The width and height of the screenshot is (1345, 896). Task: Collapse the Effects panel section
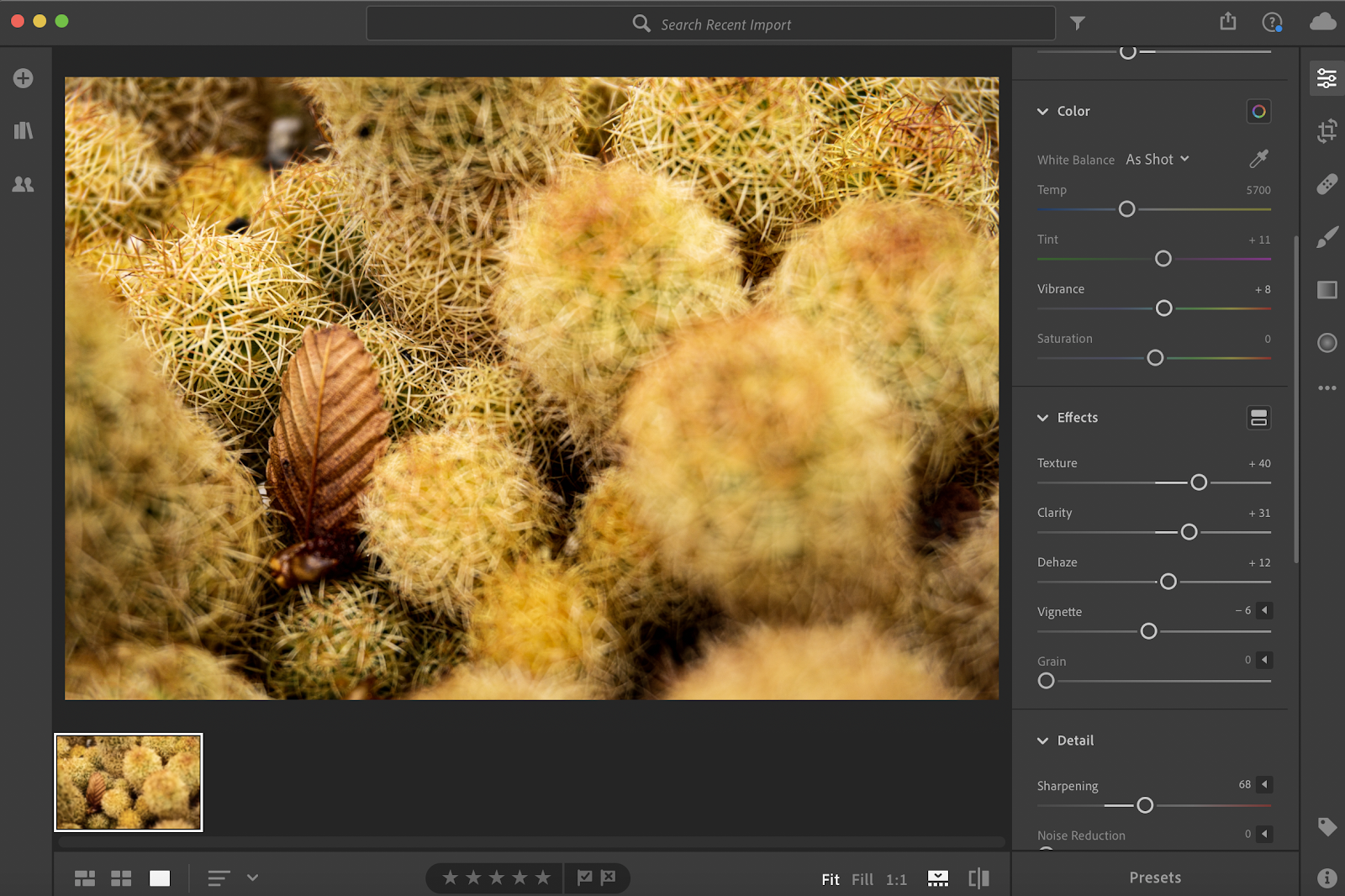click(1043, 418)
